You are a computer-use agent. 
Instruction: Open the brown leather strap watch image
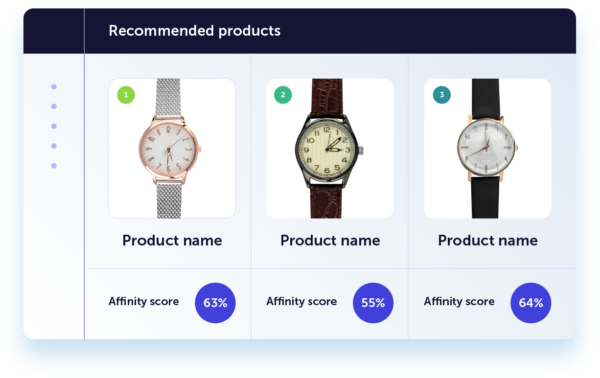coord(330,148)
